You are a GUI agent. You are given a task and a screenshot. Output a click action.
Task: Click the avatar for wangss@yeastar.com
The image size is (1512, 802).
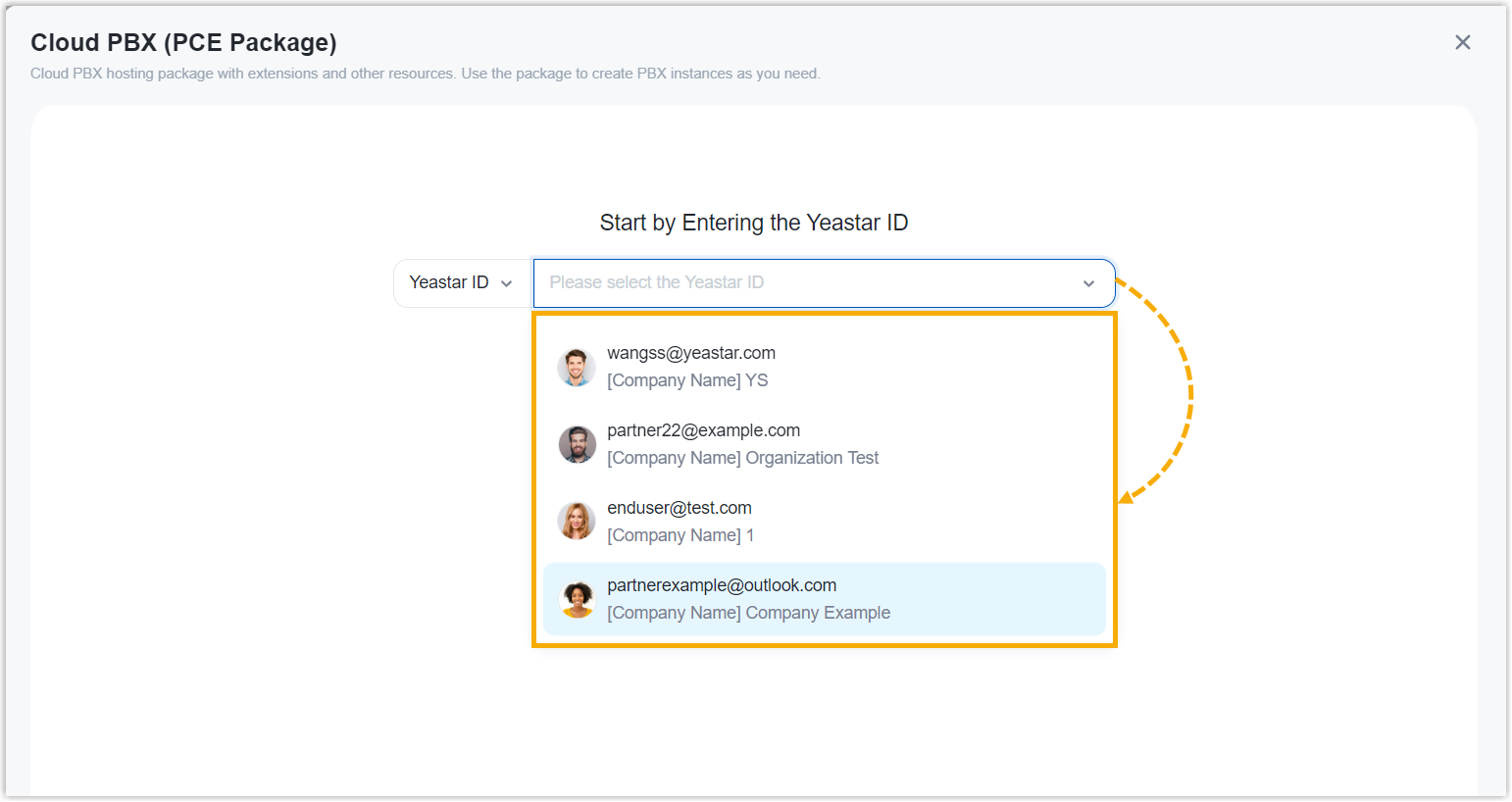(577, 368)
